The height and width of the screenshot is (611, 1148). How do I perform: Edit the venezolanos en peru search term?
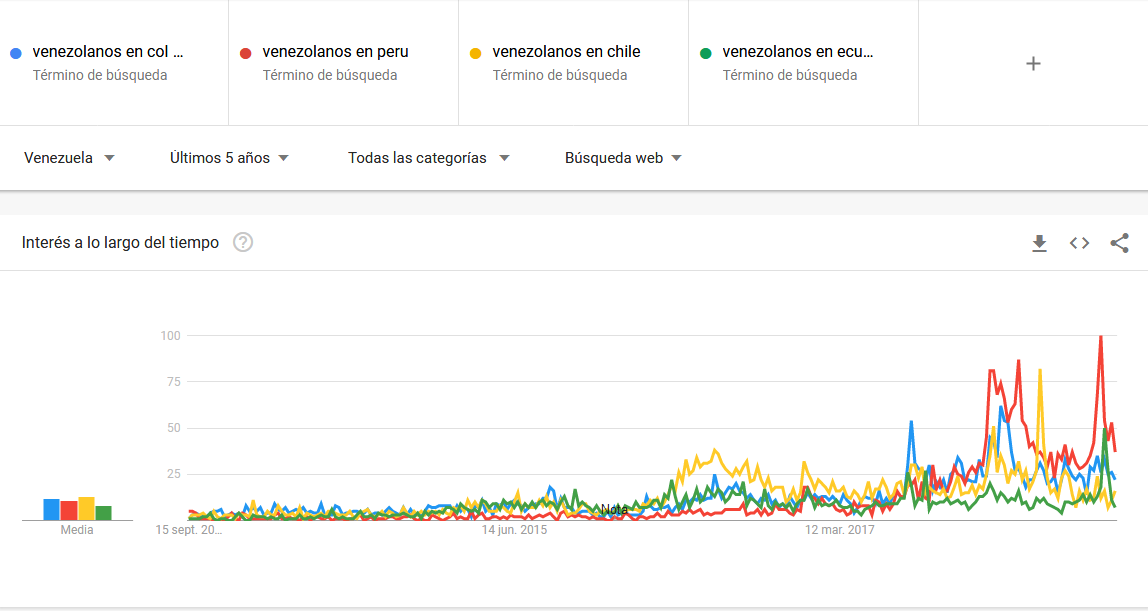click(x=335, y=52)
